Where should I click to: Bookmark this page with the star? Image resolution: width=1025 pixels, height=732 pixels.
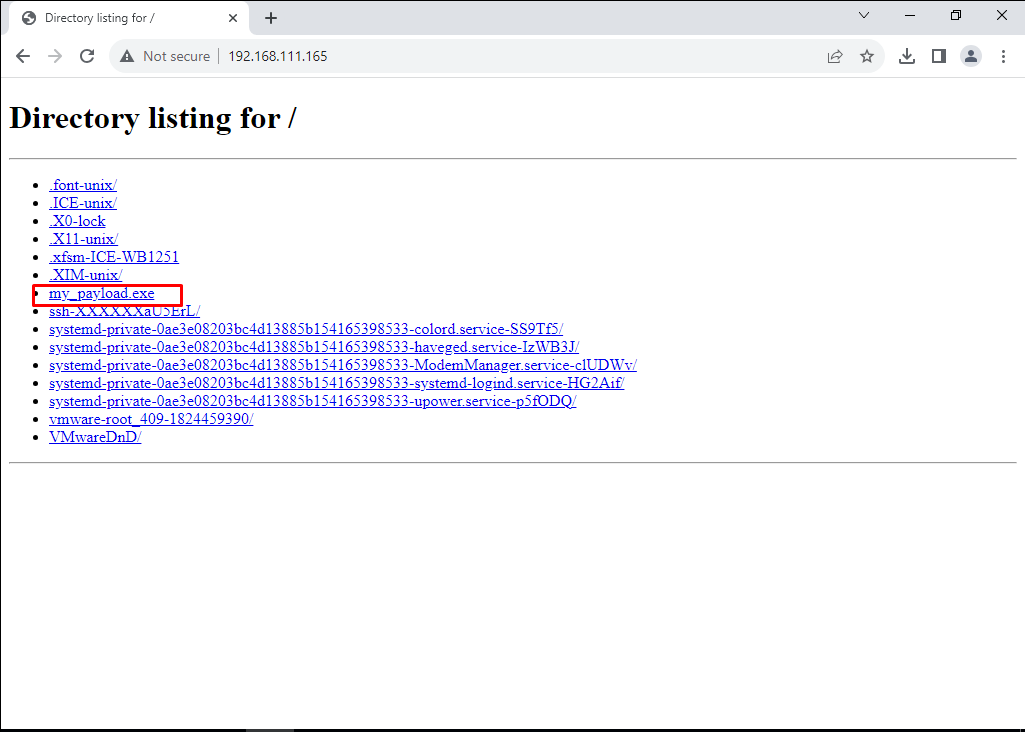coord(867,57)
